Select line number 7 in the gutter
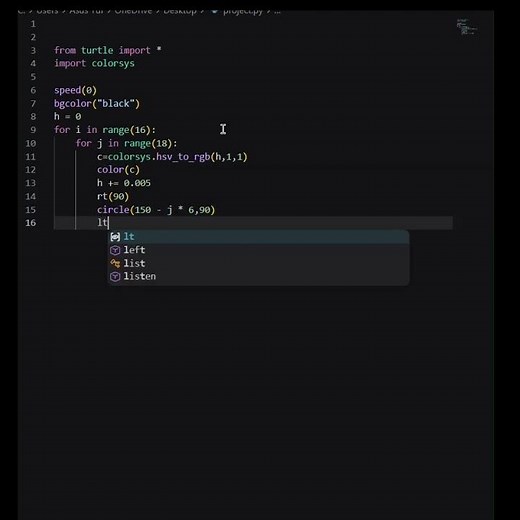Viewport: 520px width, 520px height. pos(33,104)
